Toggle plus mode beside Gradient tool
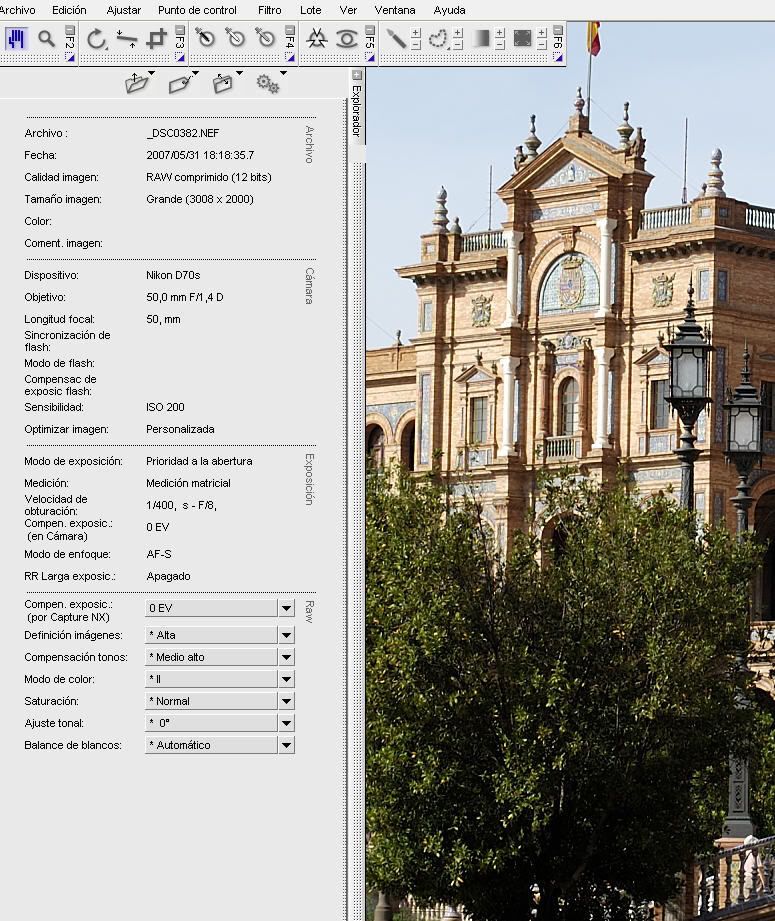The image size is (775, 921). [x=499, y=33]
